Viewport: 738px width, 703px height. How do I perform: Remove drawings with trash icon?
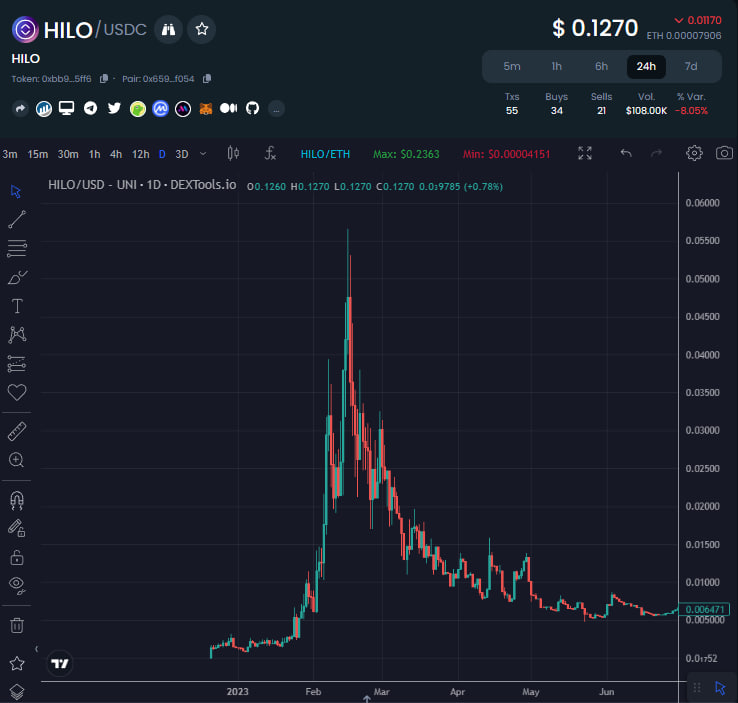(x=17, y=625)
